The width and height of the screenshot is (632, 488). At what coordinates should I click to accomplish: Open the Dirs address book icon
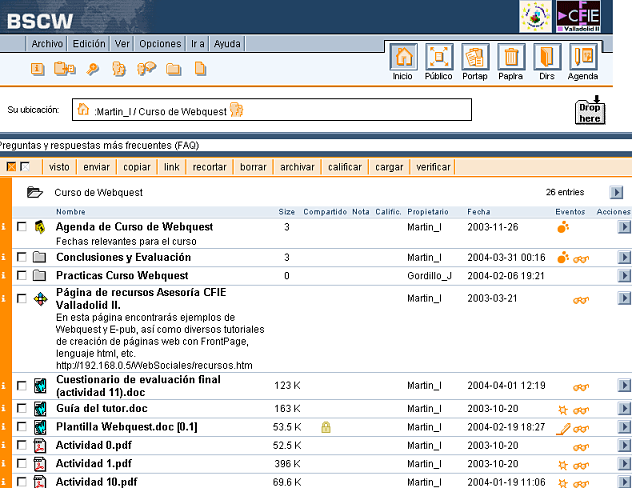[x=546, y=61]
